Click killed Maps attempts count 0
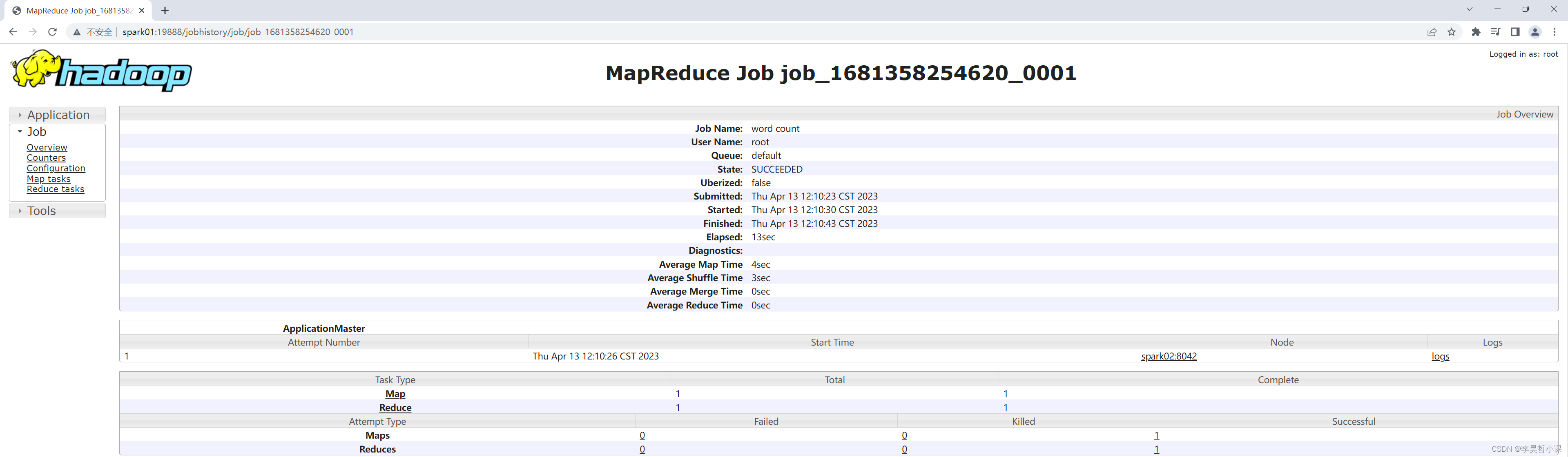This screenshot has height=457, width=1568. click(x=905, y=436)
